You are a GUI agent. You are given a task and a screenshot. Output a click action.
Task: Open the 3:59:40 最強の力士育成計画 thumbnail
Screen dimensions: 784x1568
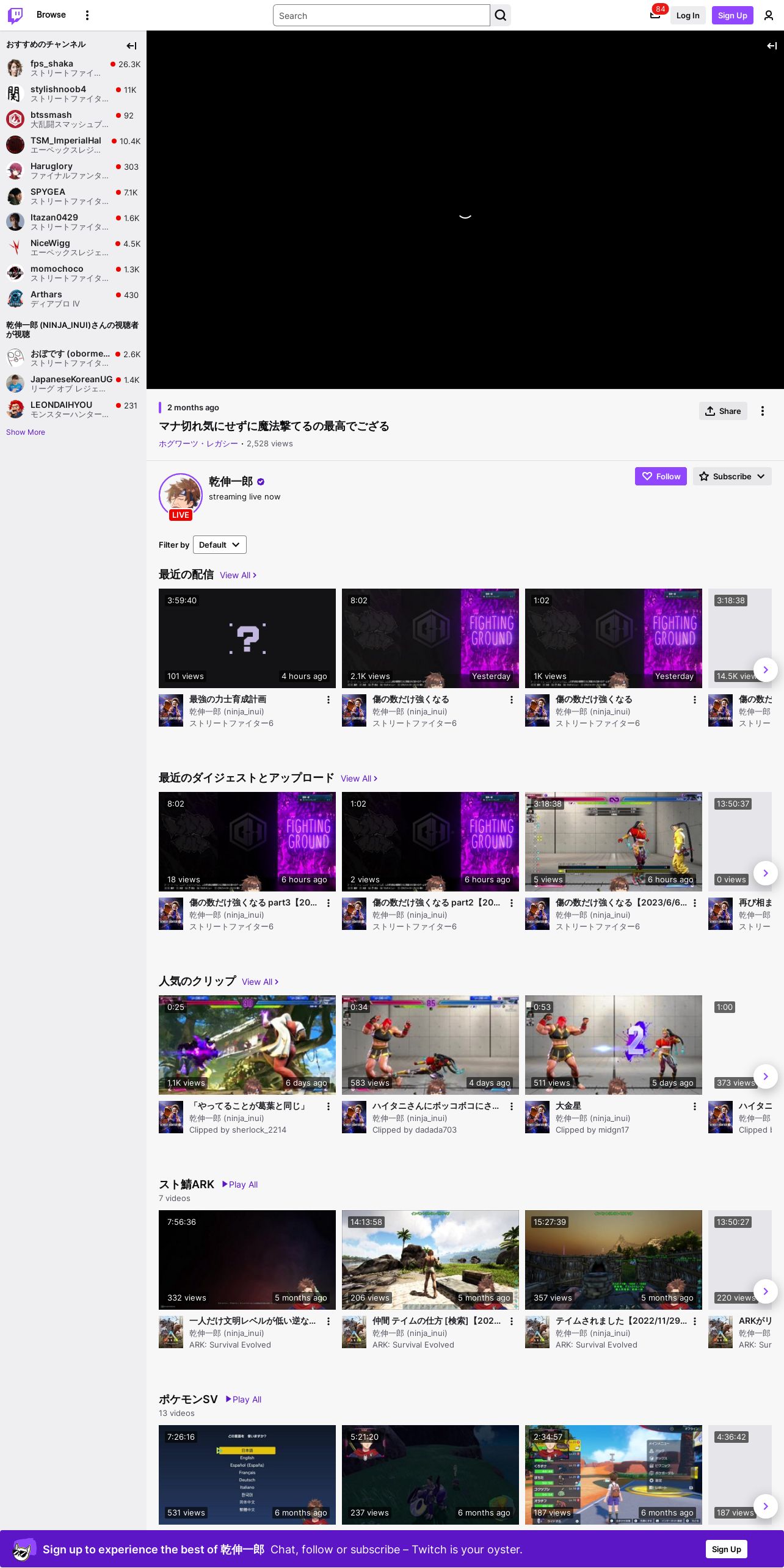[x=247, y=638]
